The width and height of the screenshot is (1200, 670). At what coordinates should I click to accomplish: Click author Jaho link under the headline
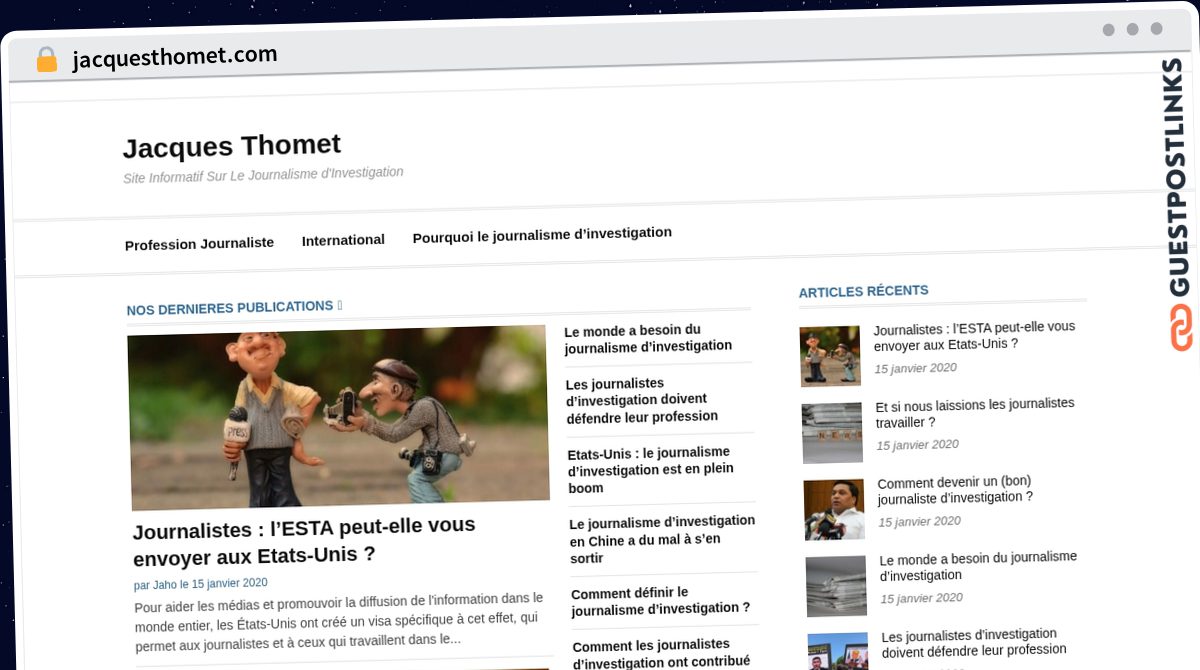163,584
